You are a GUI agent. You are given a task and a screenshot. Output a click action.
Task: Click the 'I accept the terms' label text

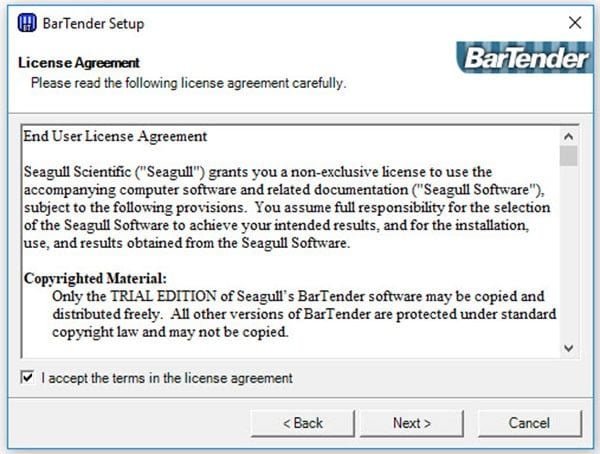[166, 378]
